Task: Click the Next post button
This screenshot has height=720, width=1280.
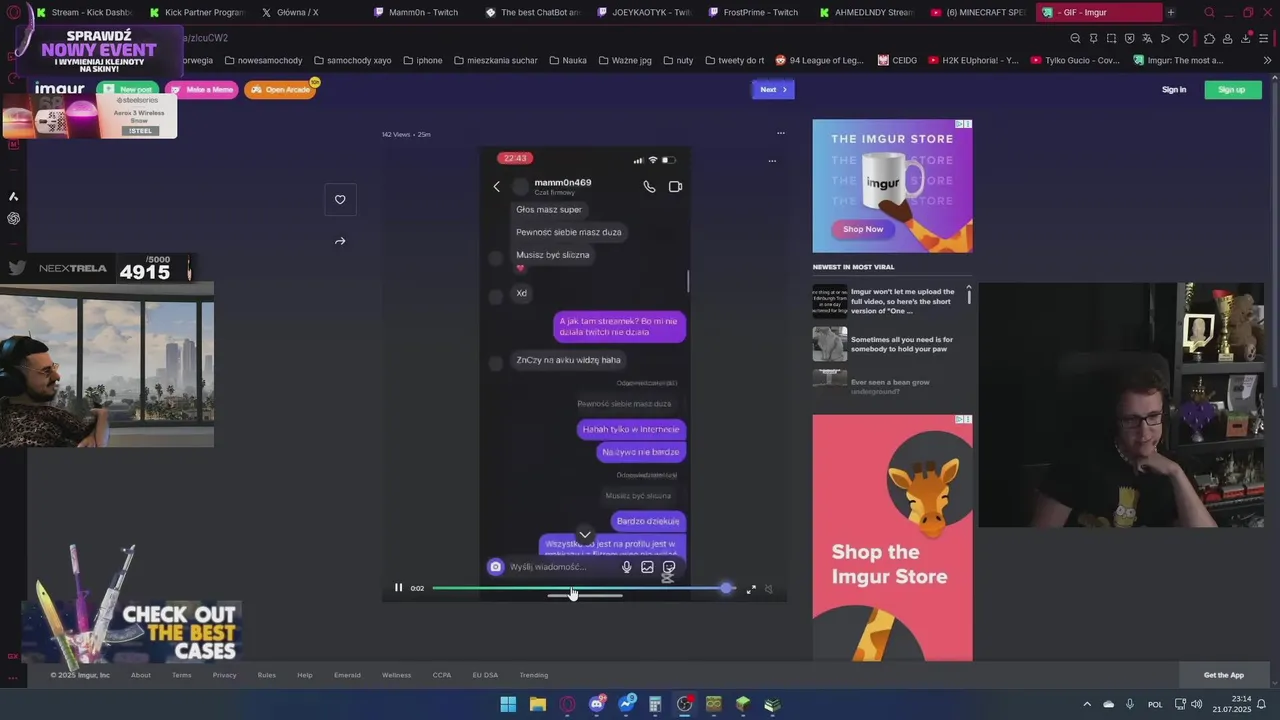Action: pos(773,90)
